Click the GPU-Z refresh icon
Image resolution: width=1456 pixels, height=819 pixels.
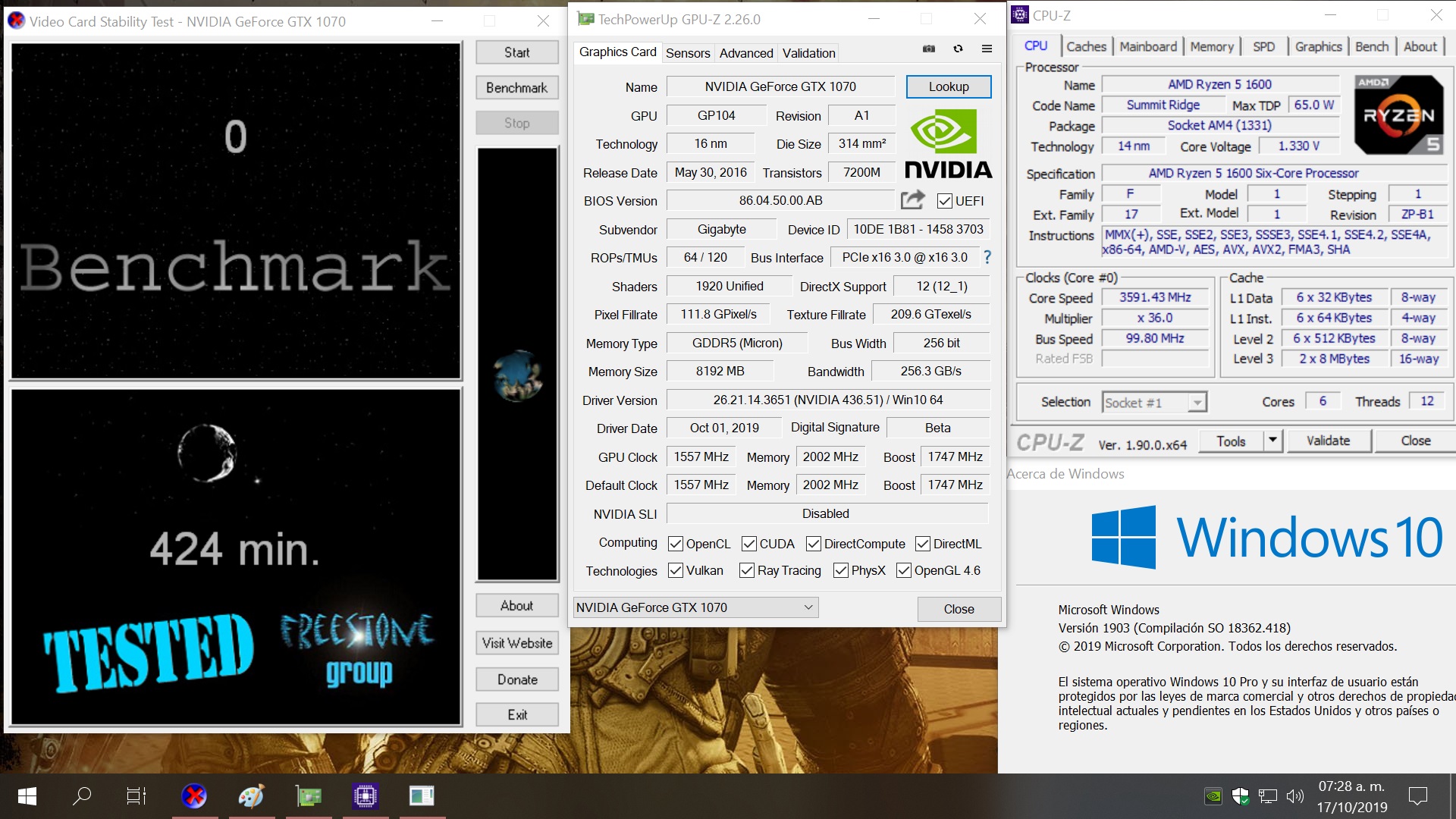[958, 49]
